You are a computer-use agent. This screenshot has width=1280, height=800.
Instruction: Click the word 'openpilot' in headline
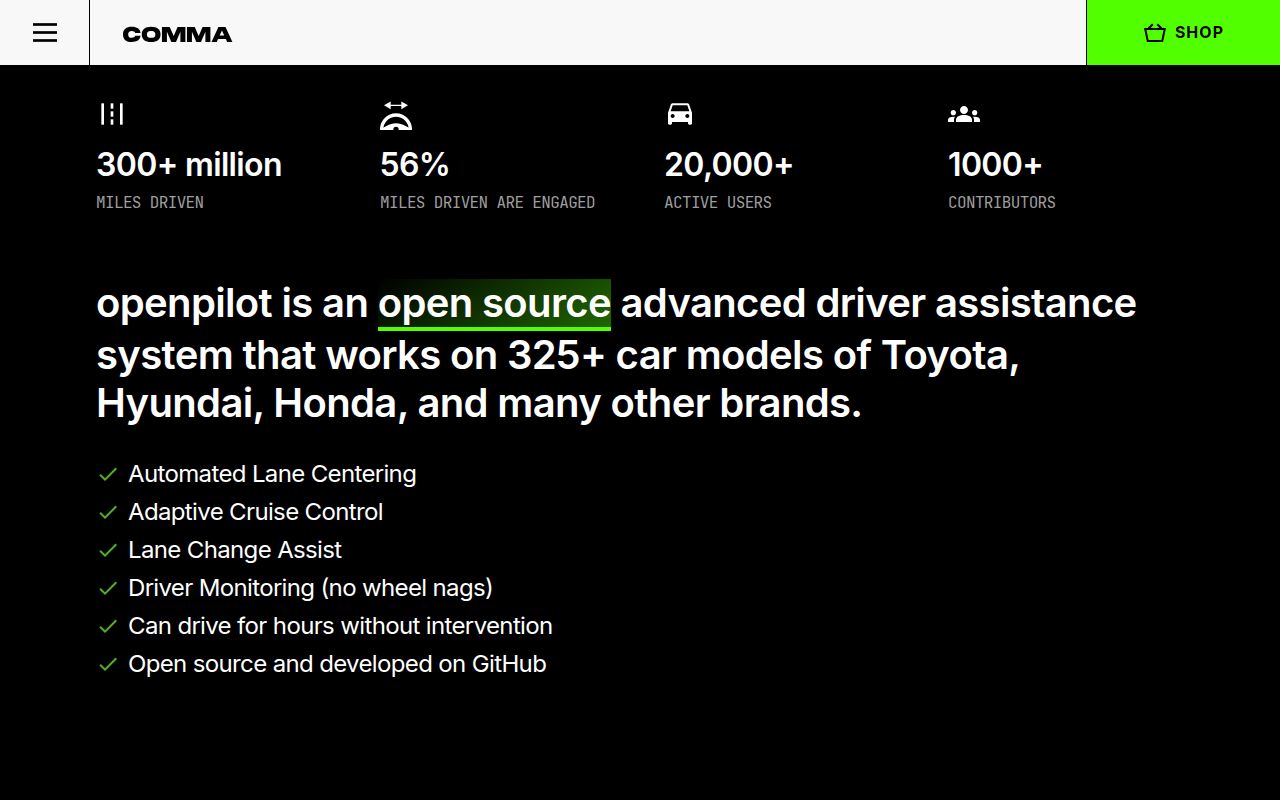point(184,303)
